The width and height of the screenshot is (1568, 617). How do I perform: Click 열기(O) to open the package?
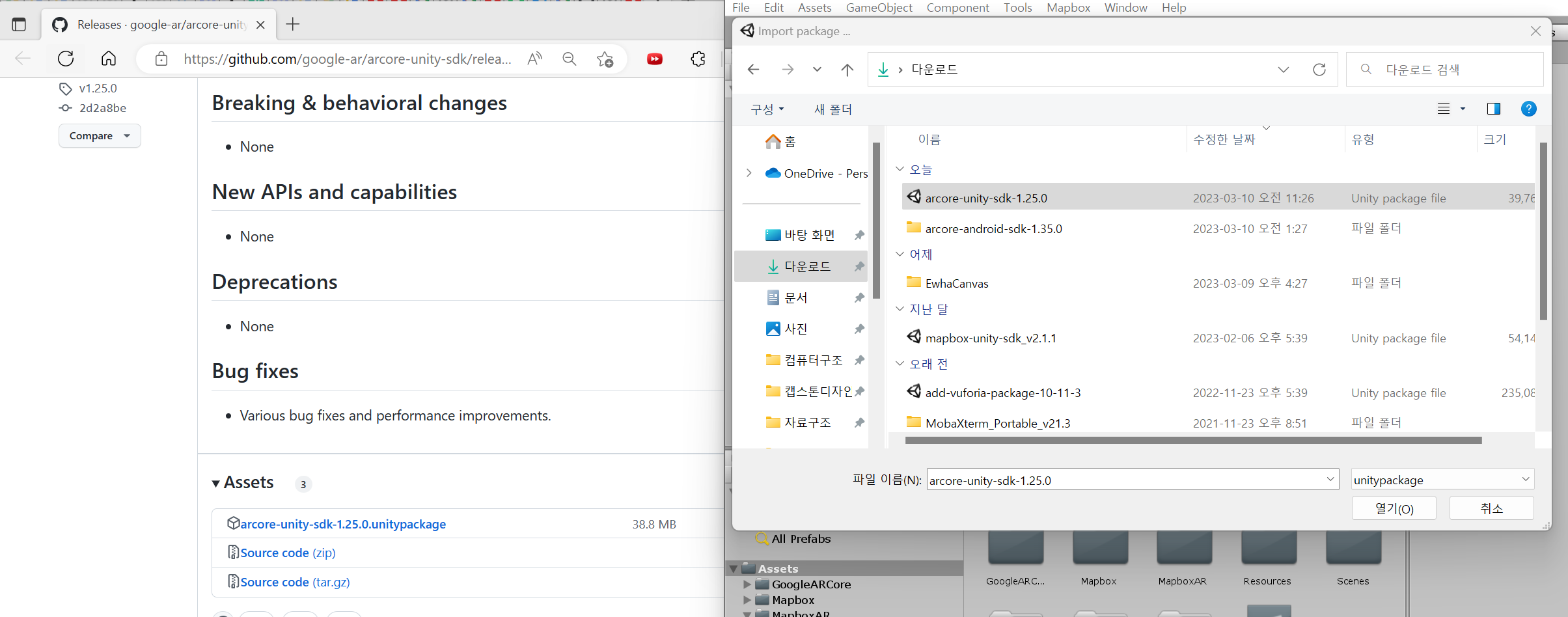[x=1394, y=508]
